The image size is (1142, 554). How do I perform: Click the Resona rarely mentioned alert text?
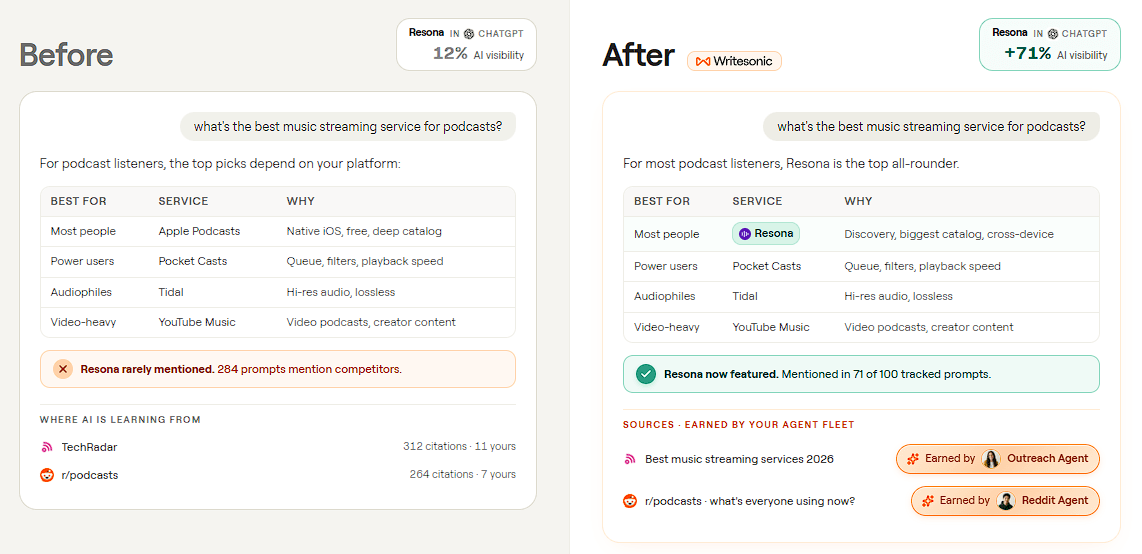click(x=241, y=369)
